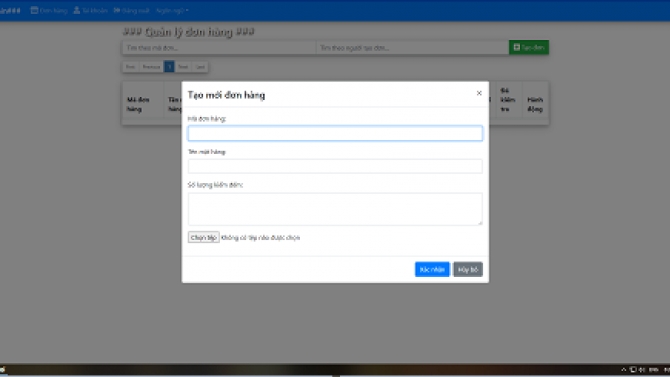Focus the Mã đơn hàng input field

(x=335, y=133)
